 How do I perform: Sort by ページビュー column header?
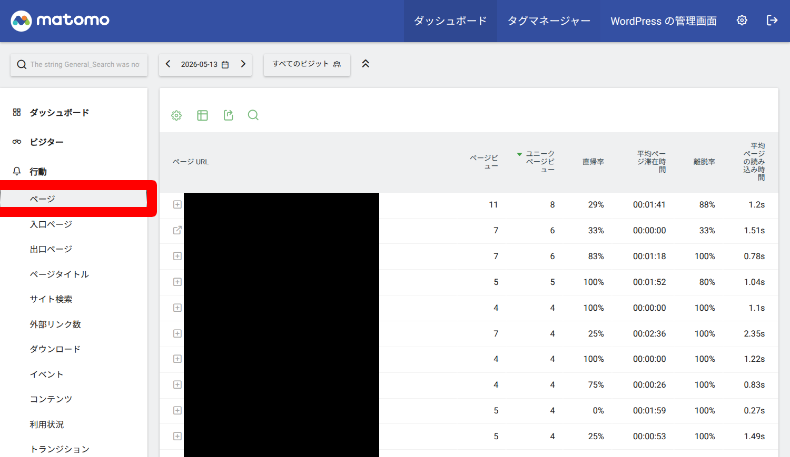[x=484, y=162]
